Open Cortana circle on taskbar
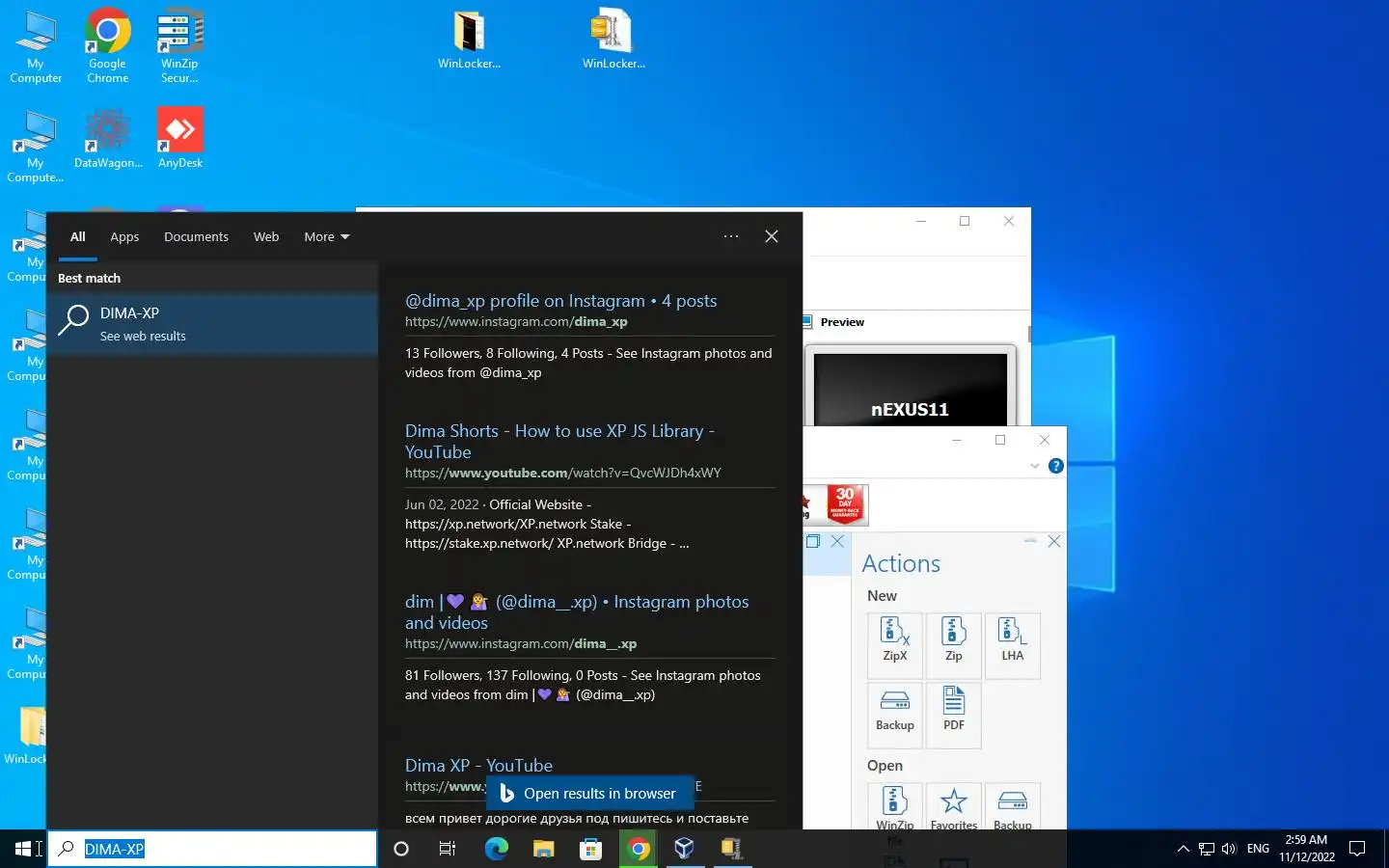The height and width of the screenshot is (868, 1389). click(401, 849)
